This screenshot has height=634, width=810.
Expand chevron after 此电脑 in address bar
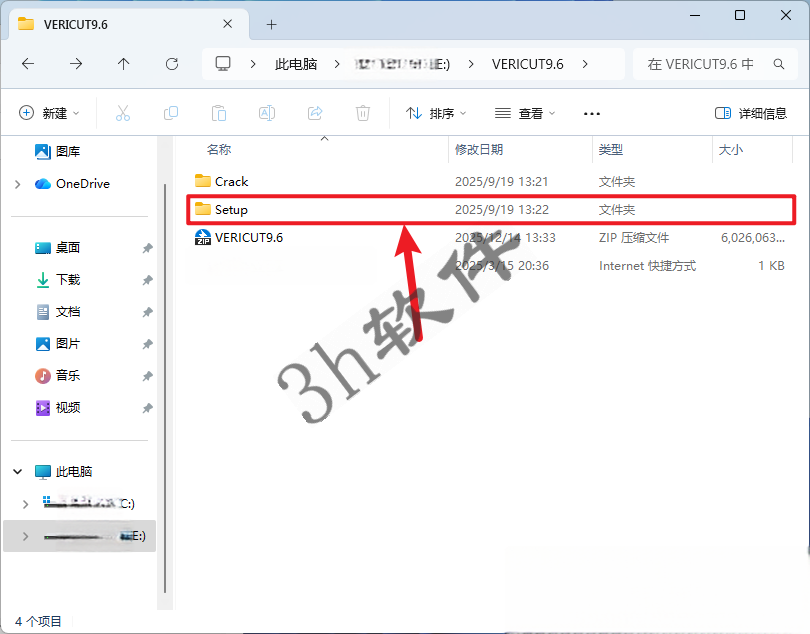337,64
